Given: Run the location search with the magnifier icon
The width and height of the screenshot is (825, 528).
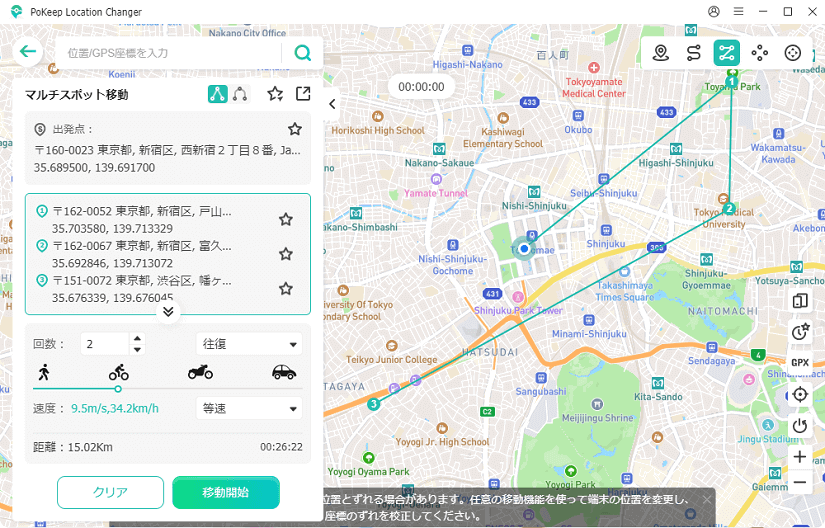Looking at the screenshot, I should coord(303,53).
